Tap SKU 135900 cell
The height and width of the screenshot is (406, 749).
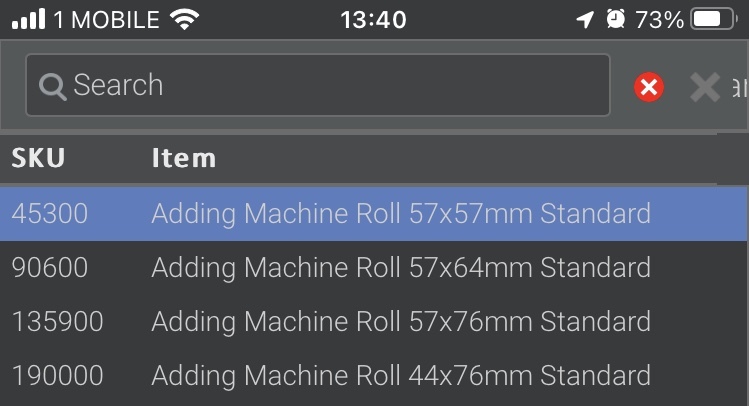coord(57,321)
